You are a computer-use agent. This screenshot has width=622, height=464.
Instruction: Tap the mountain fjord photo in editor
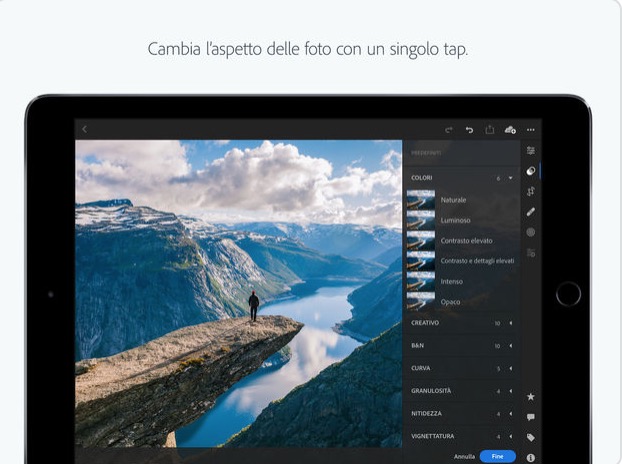click(x=239, y=293)
